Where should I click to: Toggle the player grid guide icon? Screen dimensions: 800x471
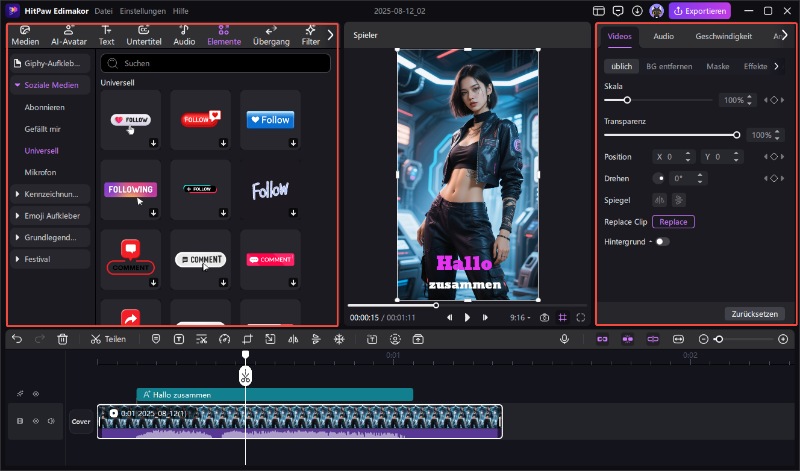point(562,317)
